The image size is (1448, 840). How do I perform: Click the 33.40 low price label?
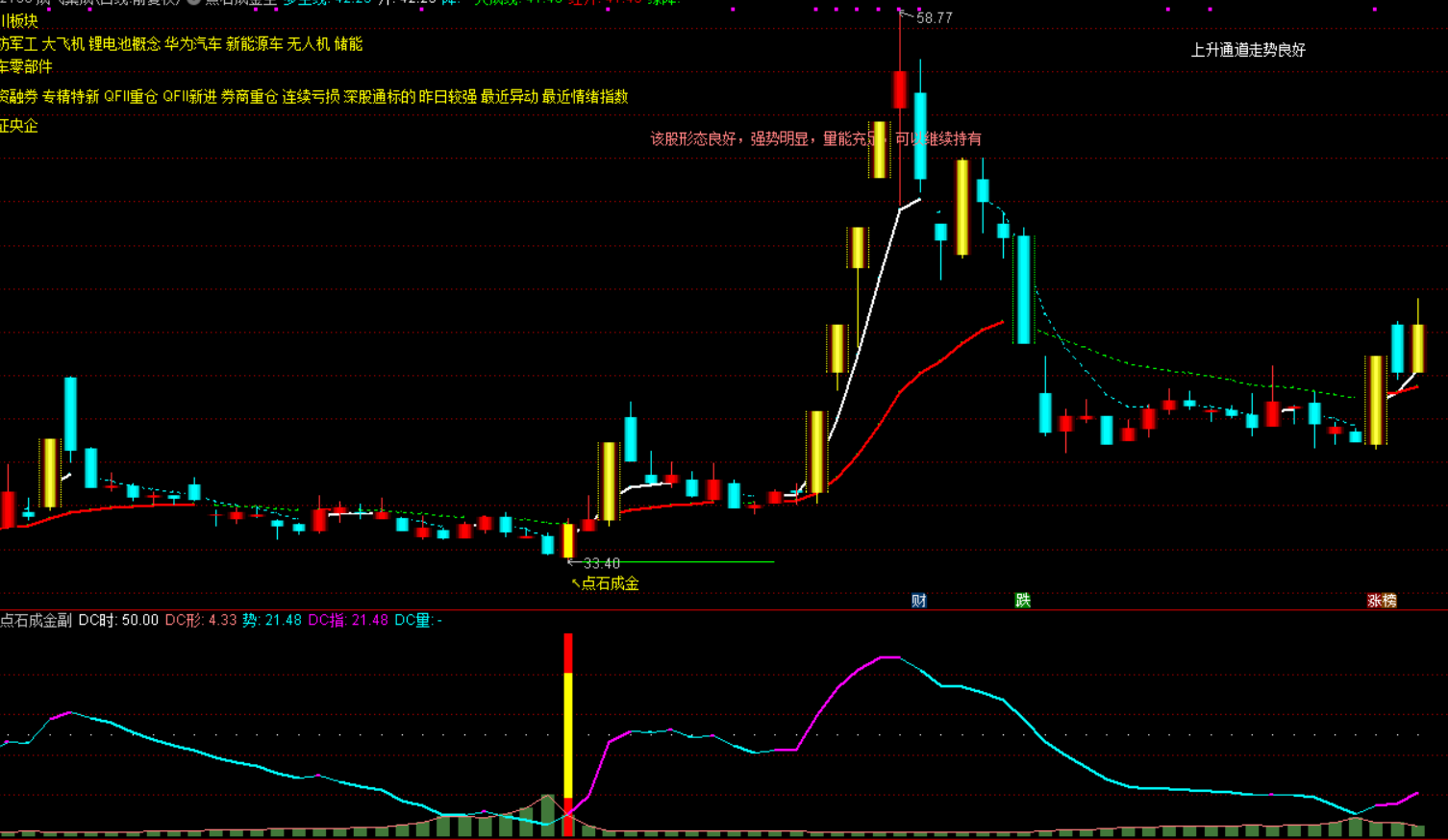pyautogui.click(x=602, y=563)
